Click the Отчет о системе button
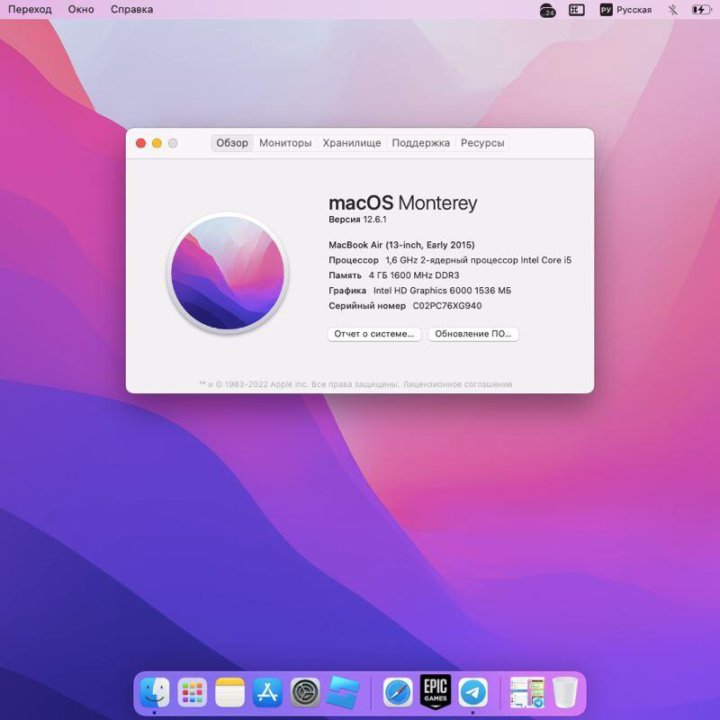This screenshot has width=720, height=720. coord(374,334)
